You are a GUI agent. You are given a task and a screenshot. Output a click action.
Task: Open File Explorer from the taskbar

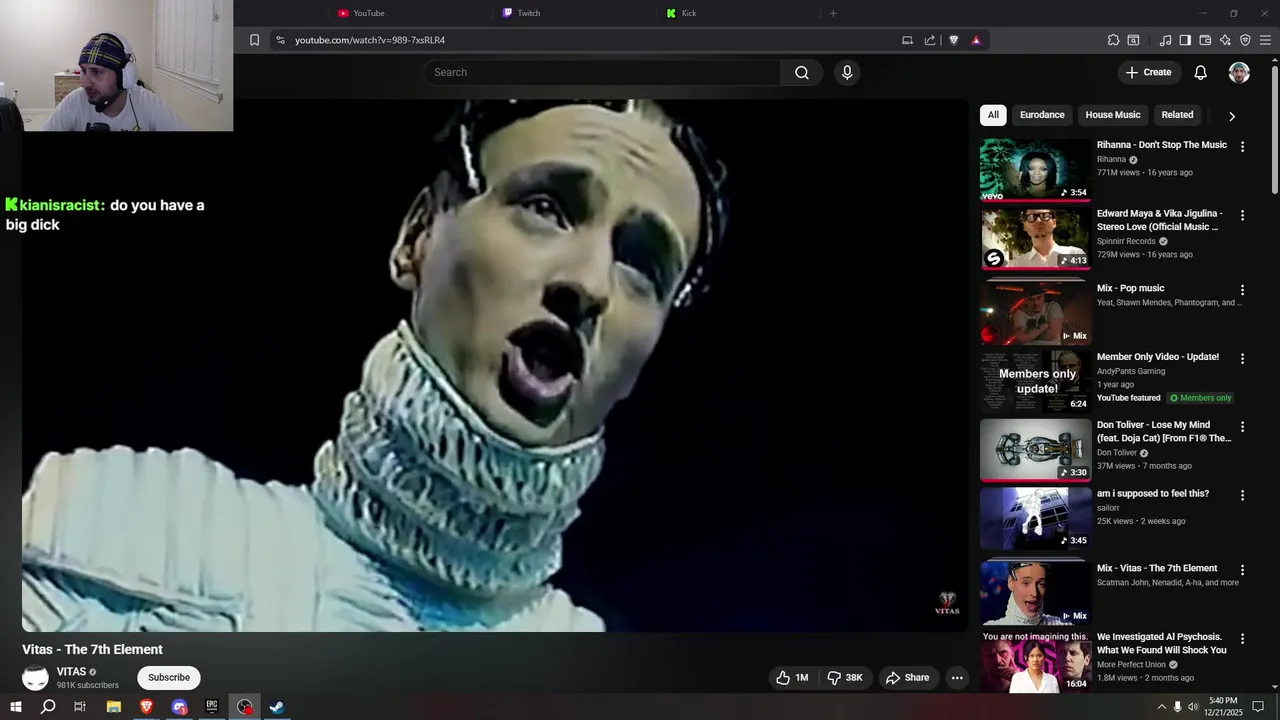[x=114, y=707]
